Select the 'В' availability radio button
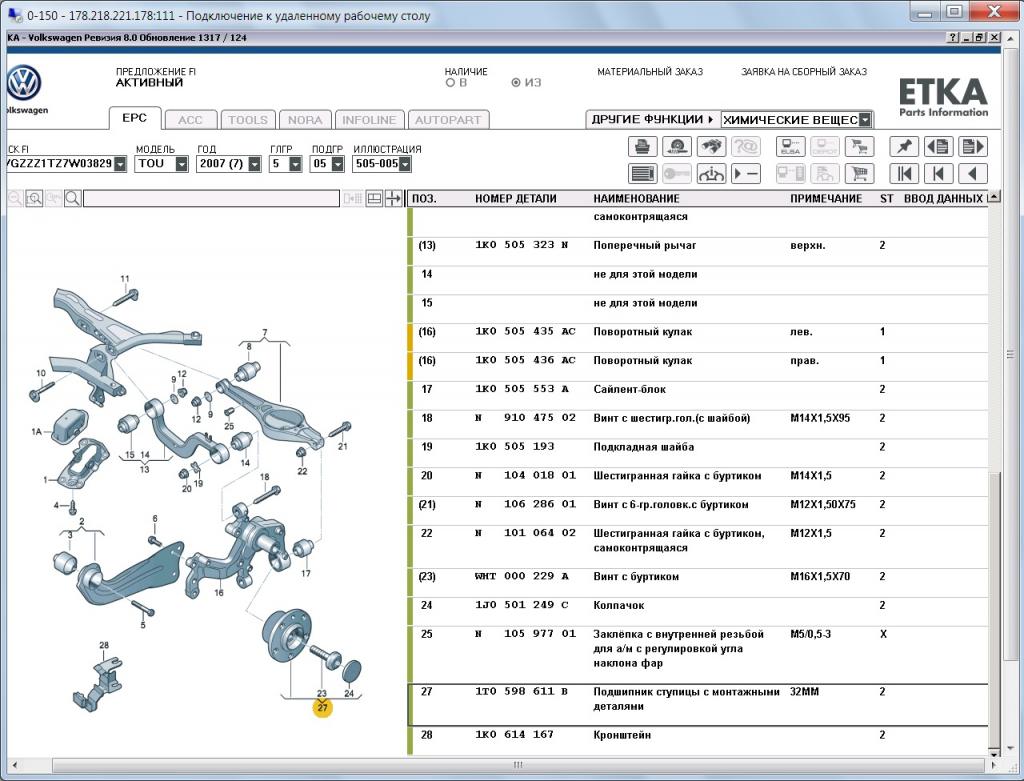The height and width of the screenshot is (781, 1024). [x=450, y=83]
